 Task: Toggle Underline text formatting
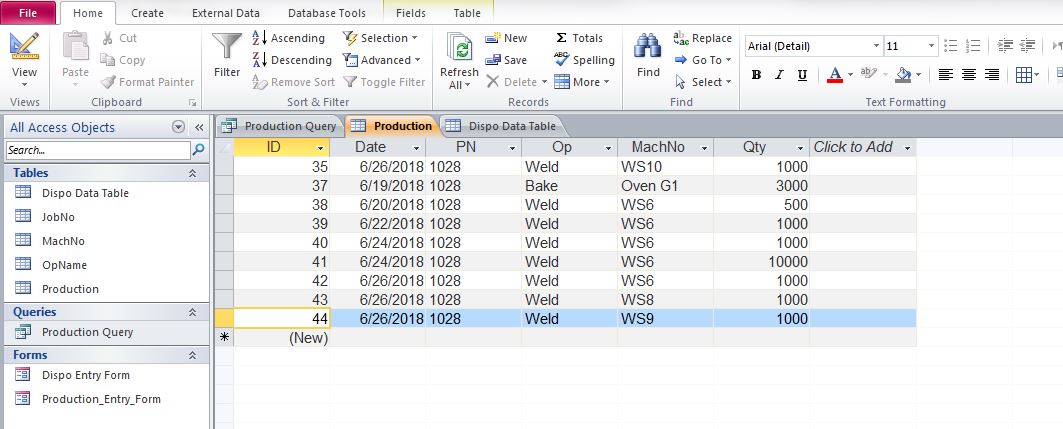pos(802,75)
